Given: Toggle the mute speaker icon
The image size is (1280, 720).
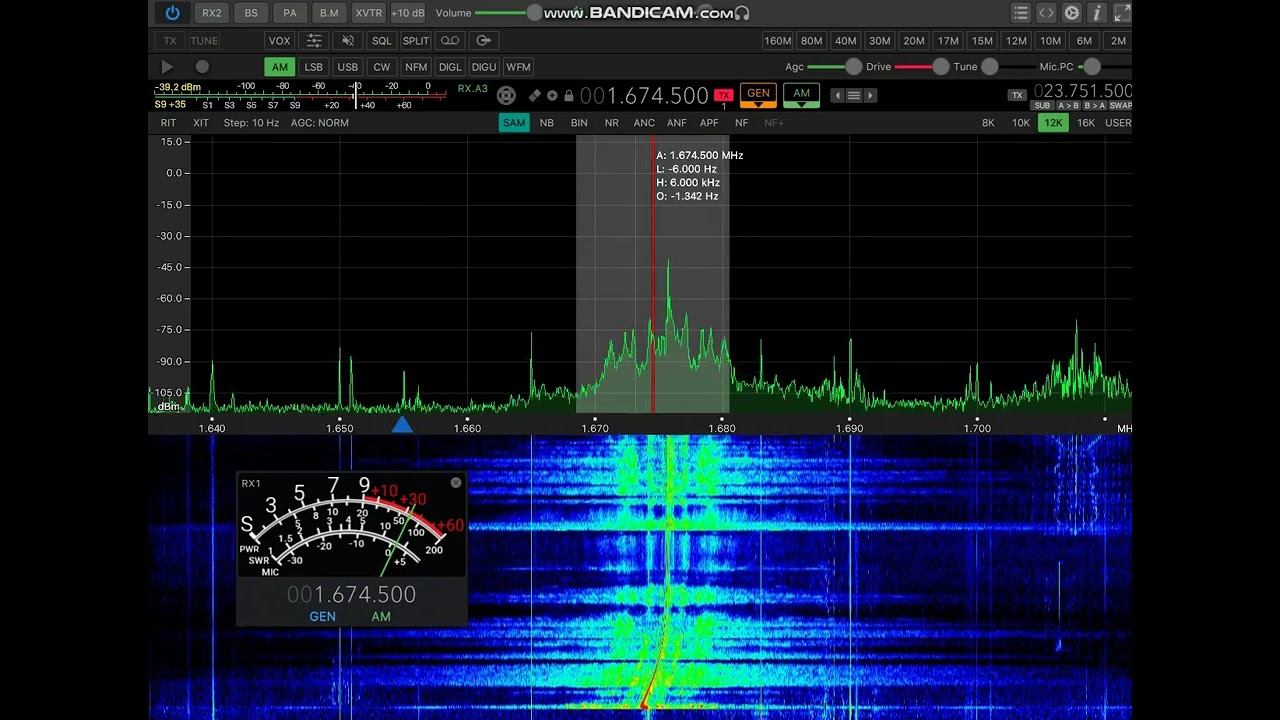Looking at the screenshot, I should tap(348, 41).
